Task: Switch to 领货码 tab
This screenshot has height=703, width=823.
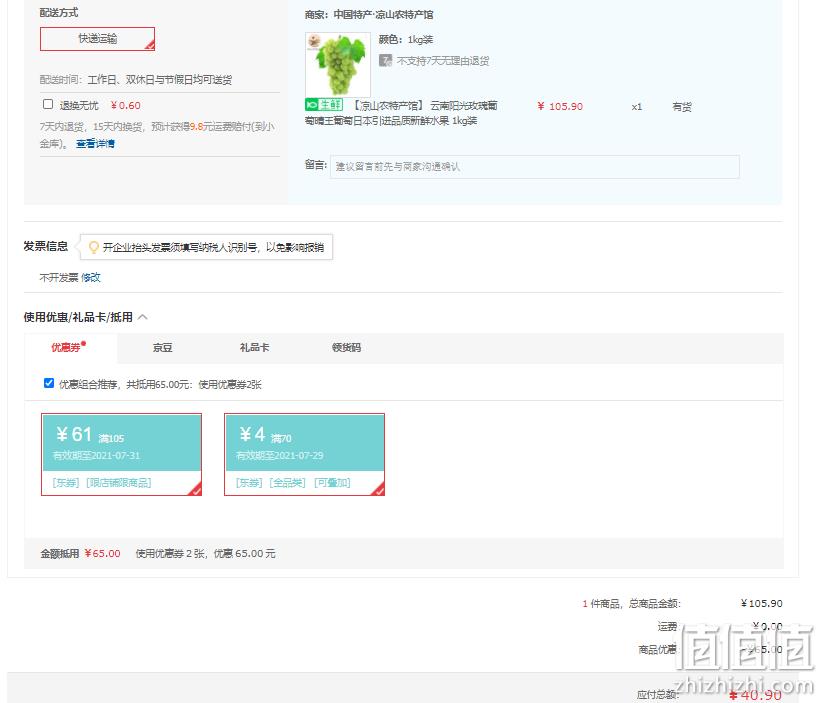Action: coord(346,348)
